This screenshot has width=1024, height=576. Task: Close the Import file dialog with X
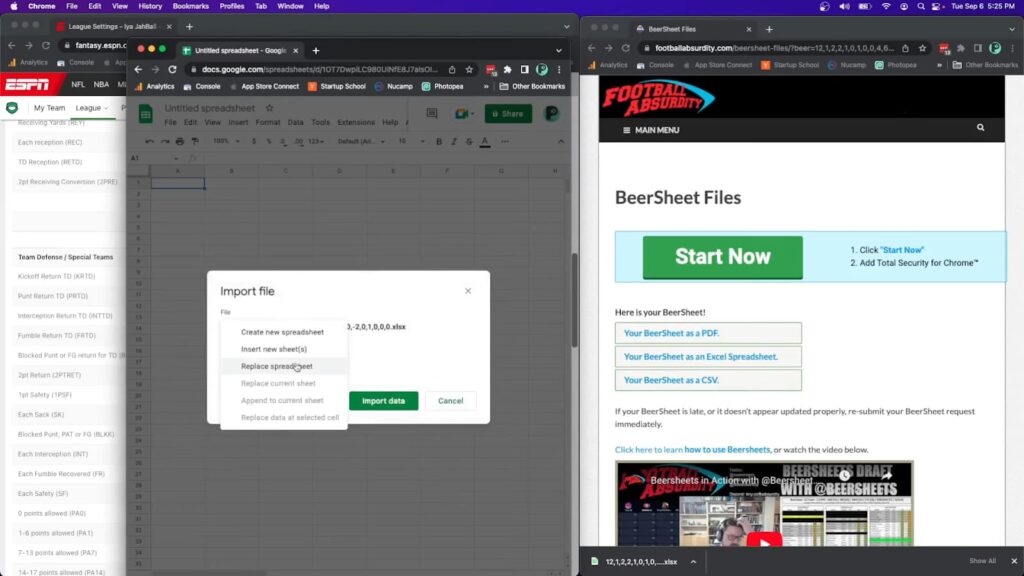tap(468, 291)
